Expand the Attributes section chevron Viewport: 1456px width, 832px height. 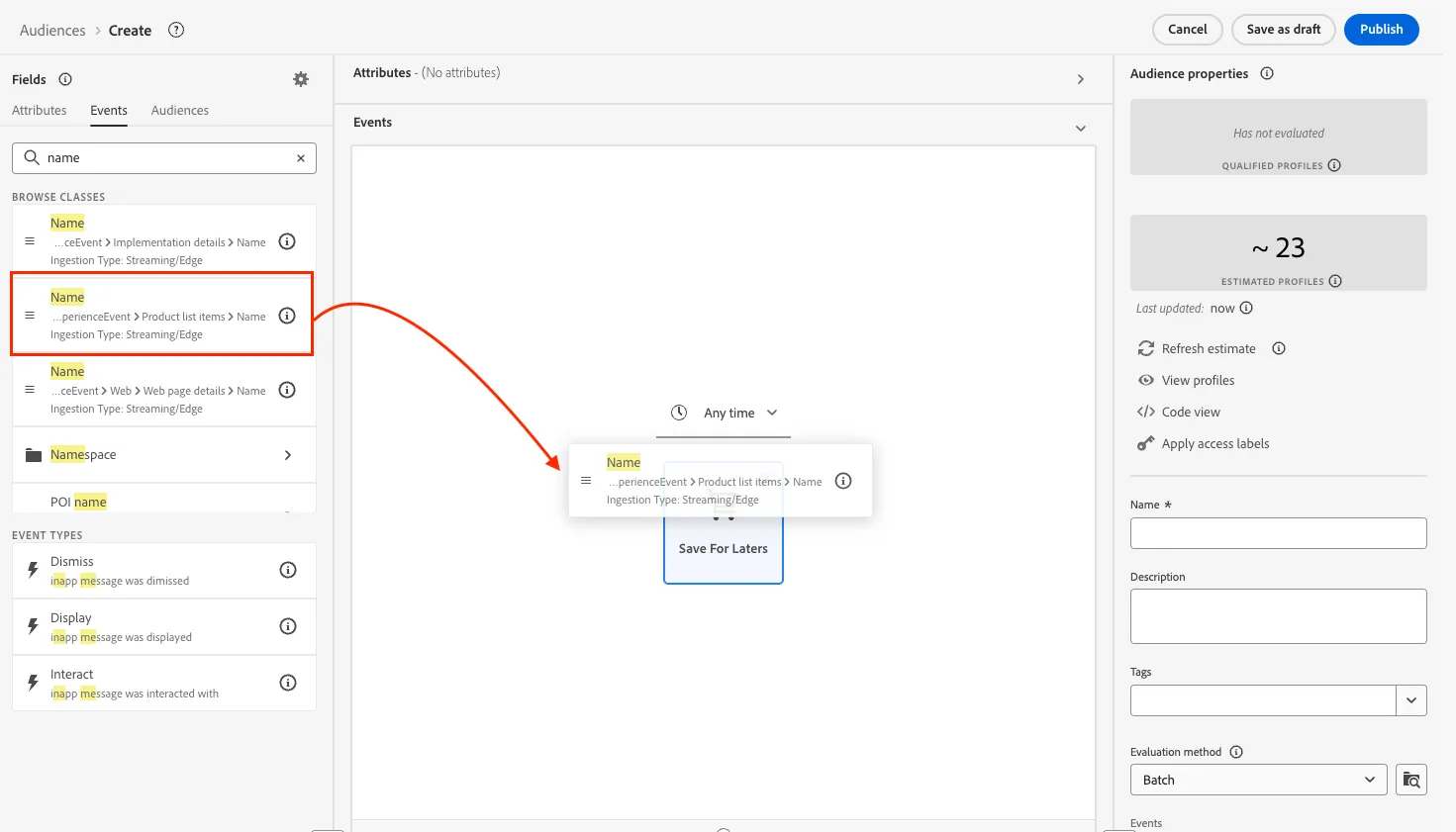(1081, 79)
